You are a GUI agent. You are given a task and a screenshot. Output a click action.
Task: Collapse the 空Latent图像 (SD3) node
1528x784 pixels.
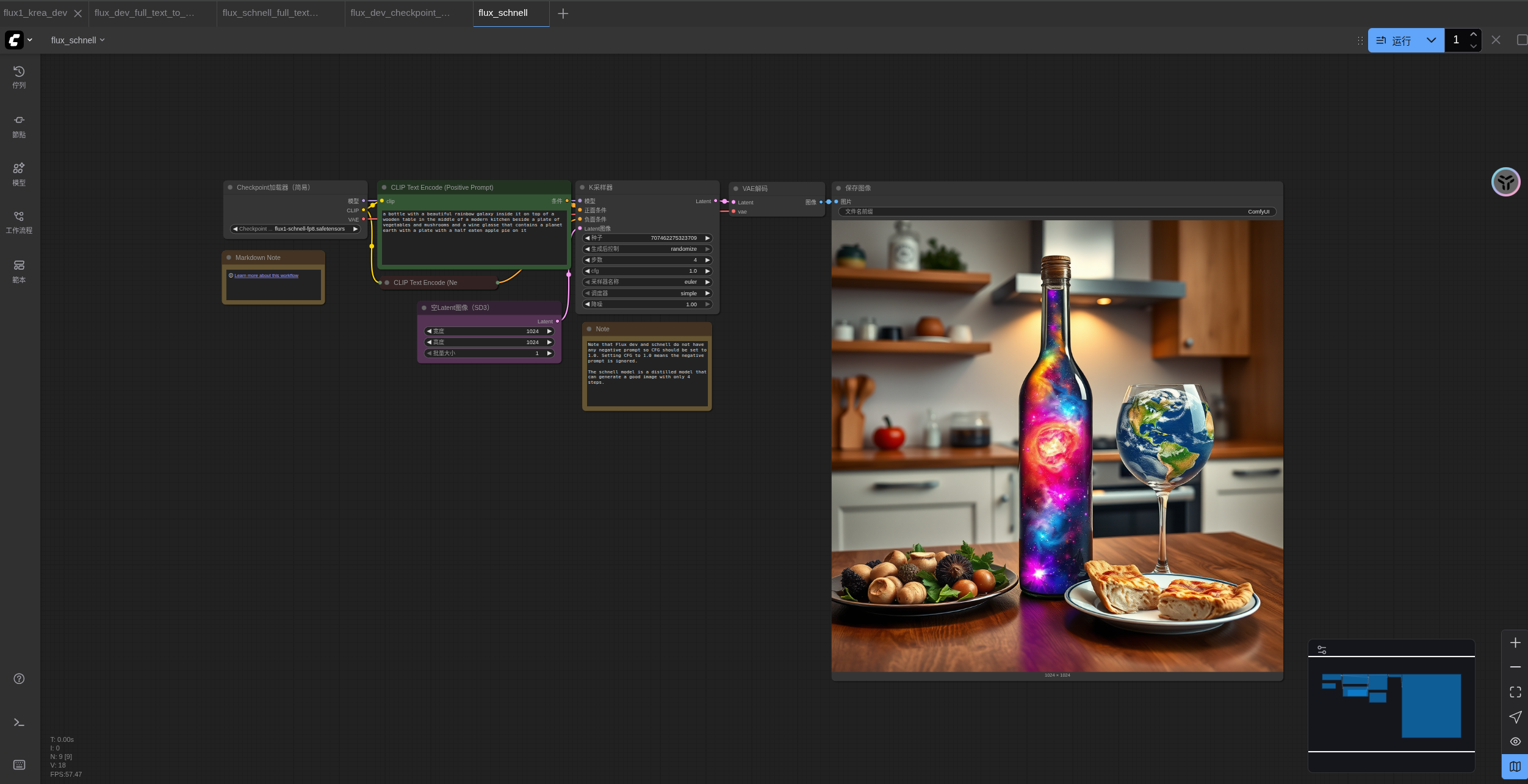(x=424, y=307)
